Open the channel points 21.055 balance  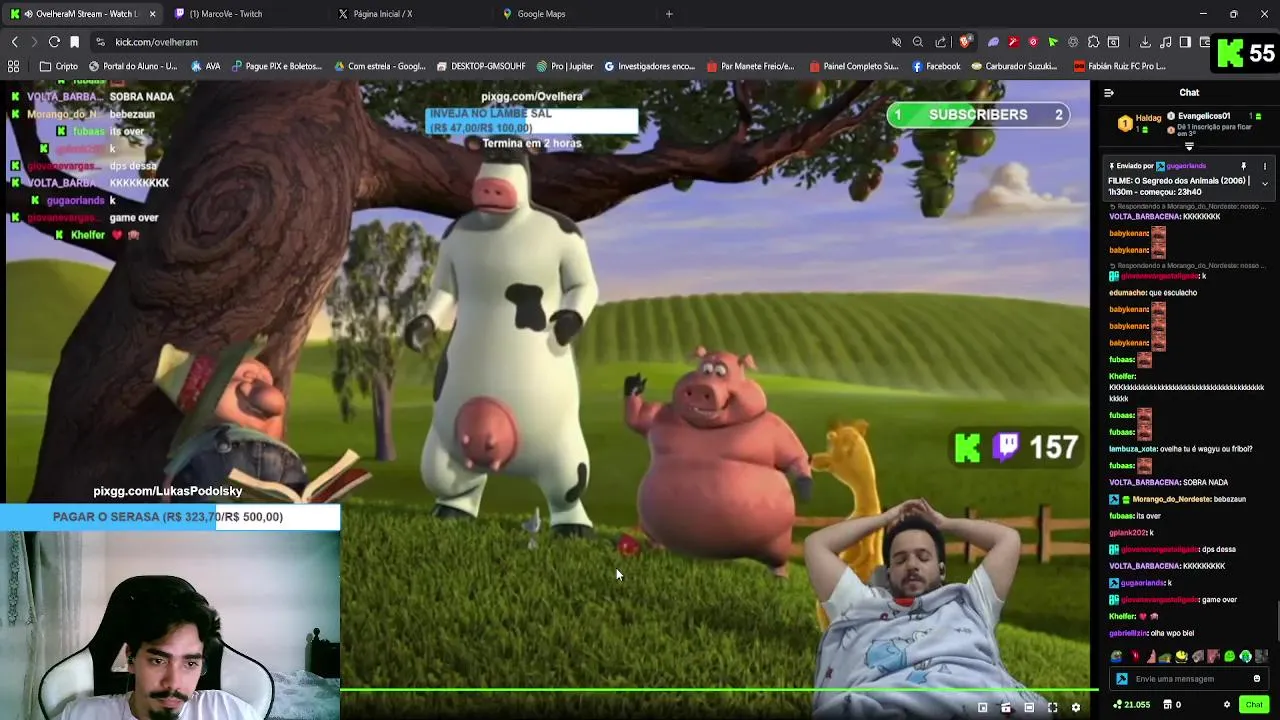point(1132,705)
